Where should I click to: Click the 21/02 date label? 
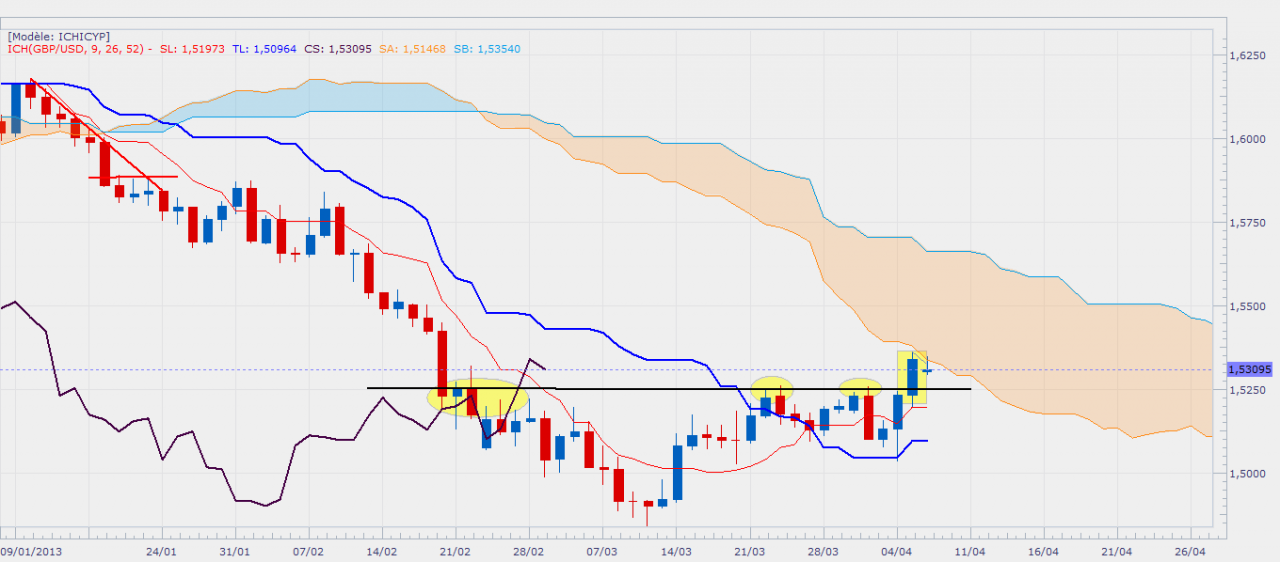pos(456,552)
